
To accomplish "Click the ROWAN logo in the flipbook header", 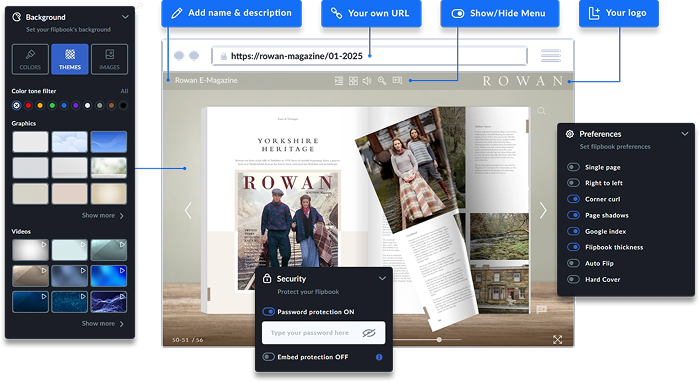I will tap(523, 81).
